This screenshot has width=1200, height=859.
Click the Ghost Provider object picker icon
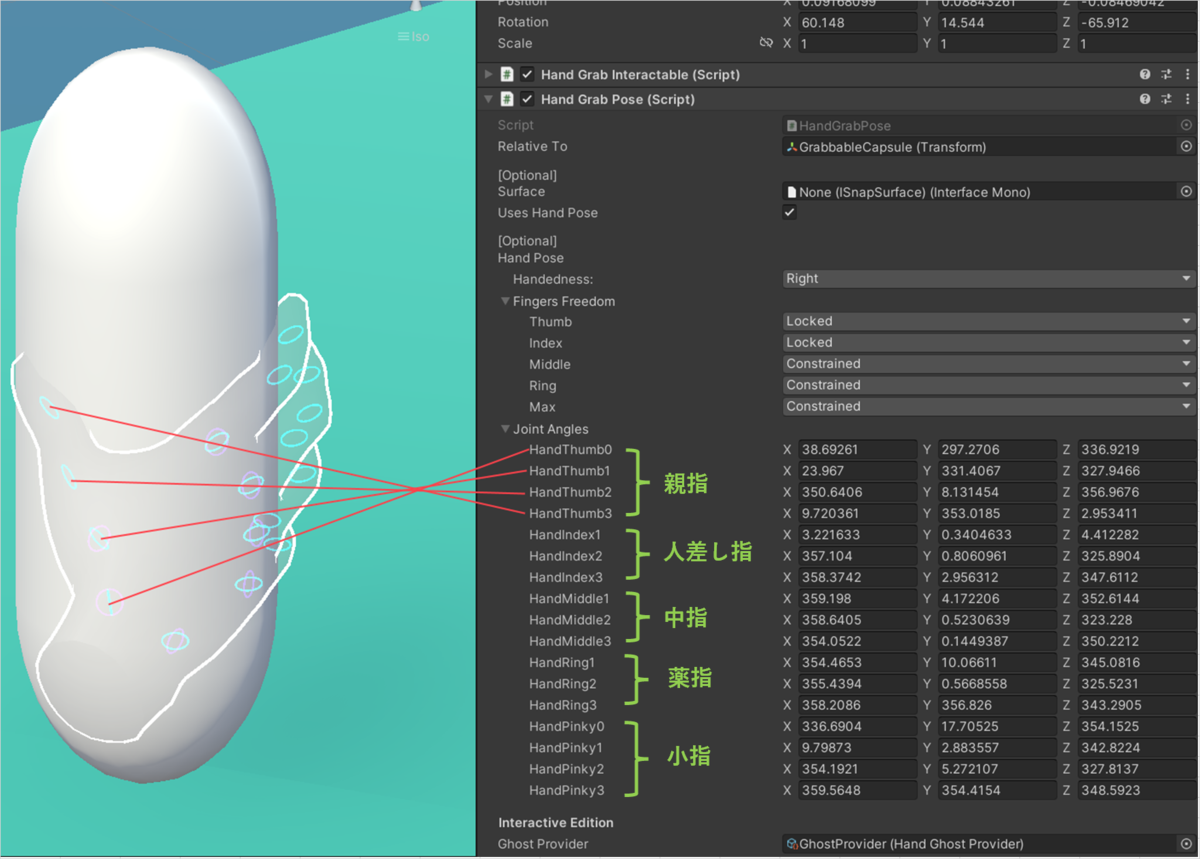pos(1186,843)
